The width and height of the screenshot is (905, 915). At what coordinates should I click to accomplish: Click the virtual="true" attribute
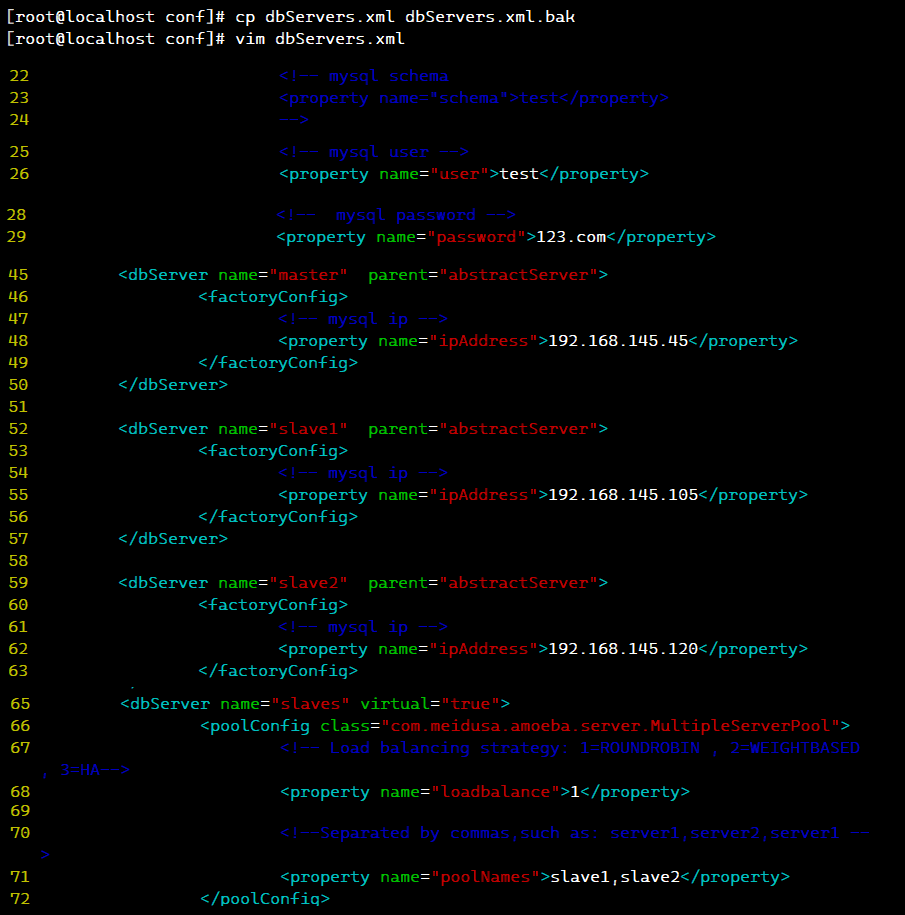(430, 704)
